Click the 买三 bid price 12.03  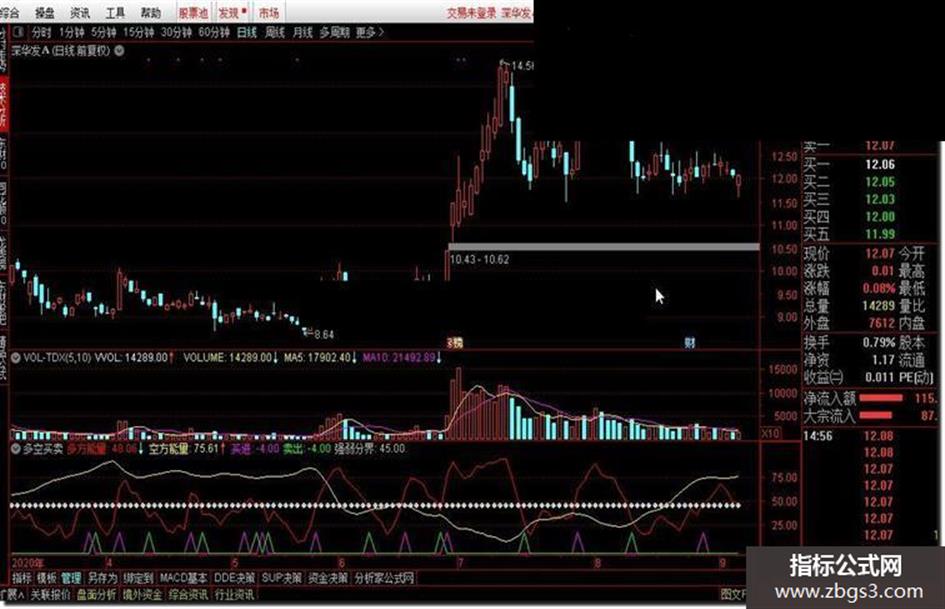[879, 200]
